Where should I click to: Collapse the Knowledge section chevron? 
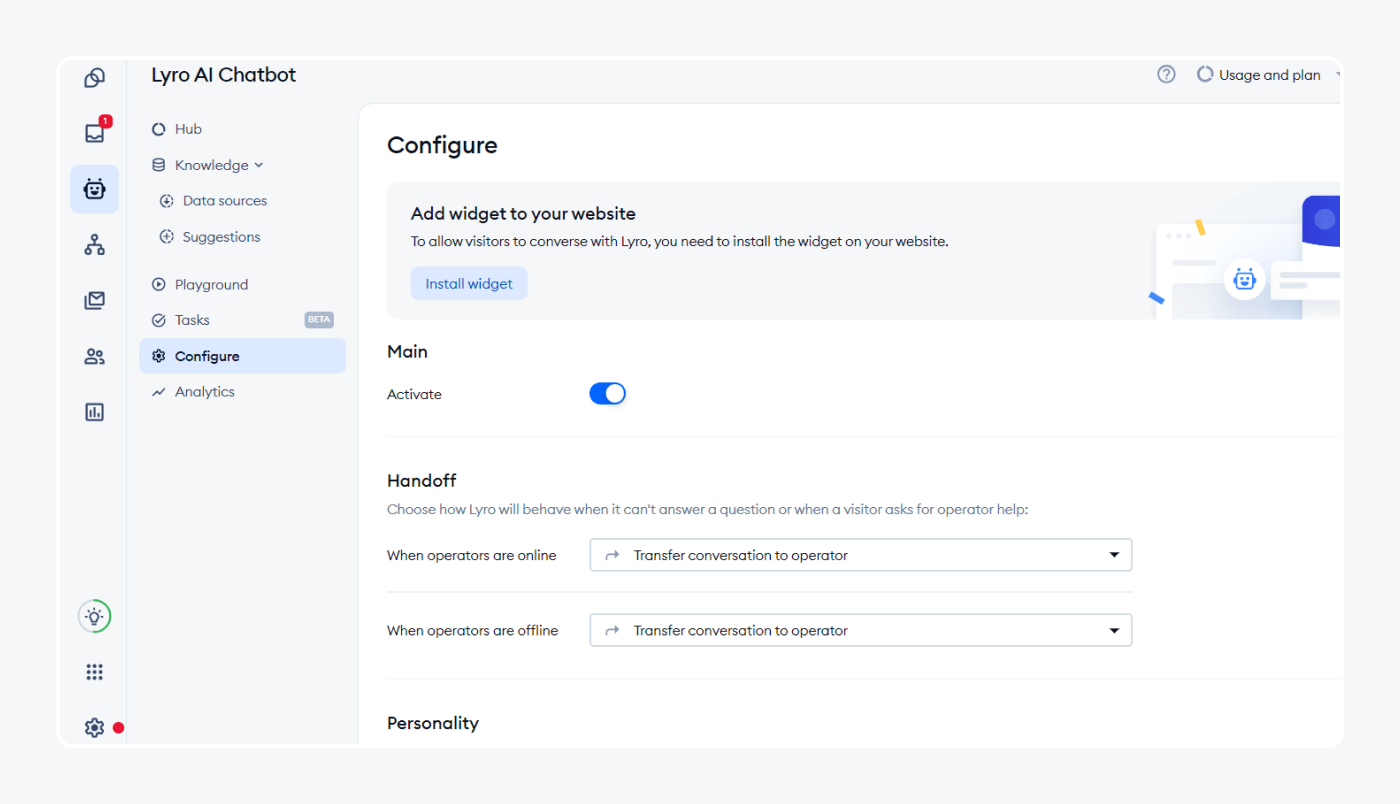click(259, 165)
